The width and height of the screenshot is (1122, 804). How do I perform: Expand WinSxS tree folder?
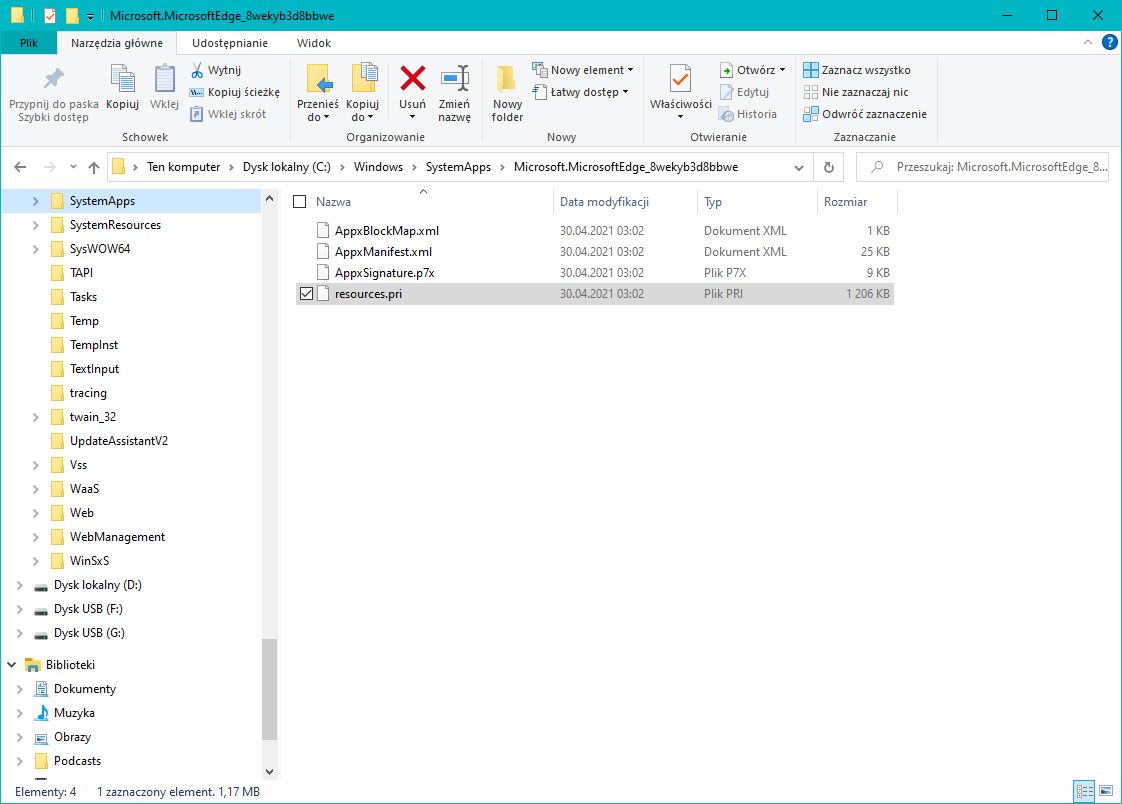click(x=35, y=561)
